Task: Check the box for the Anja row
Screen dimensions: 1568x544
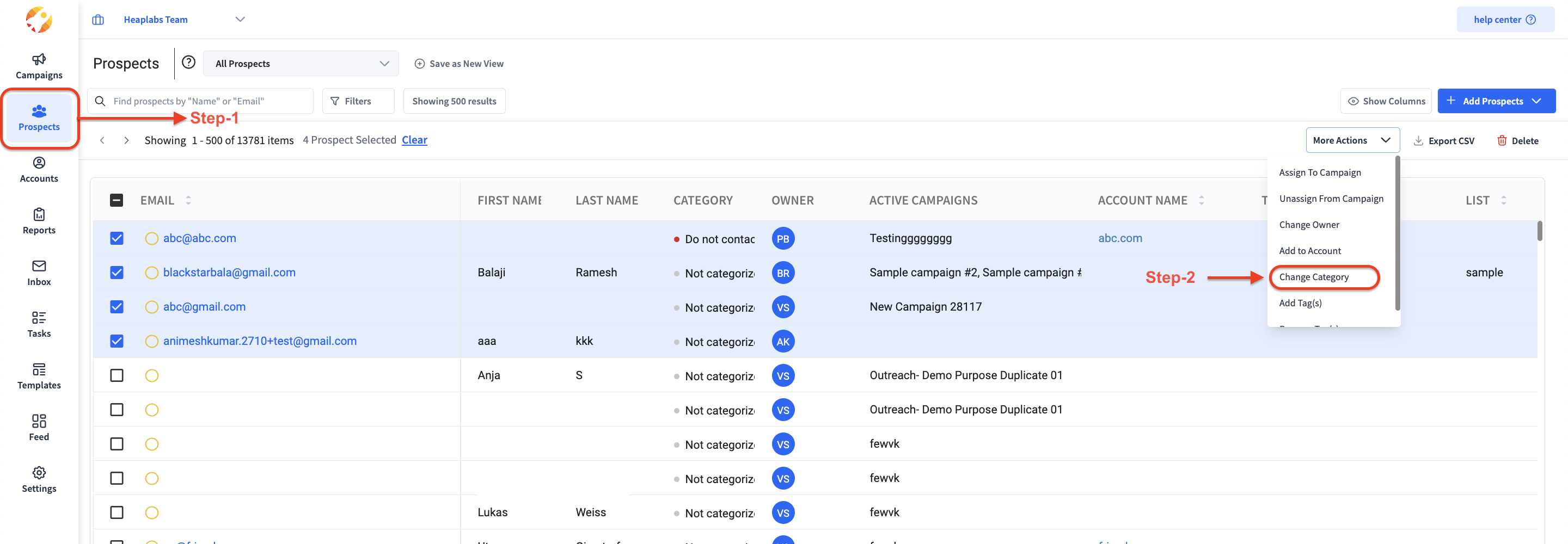Action: pos(117,375)
